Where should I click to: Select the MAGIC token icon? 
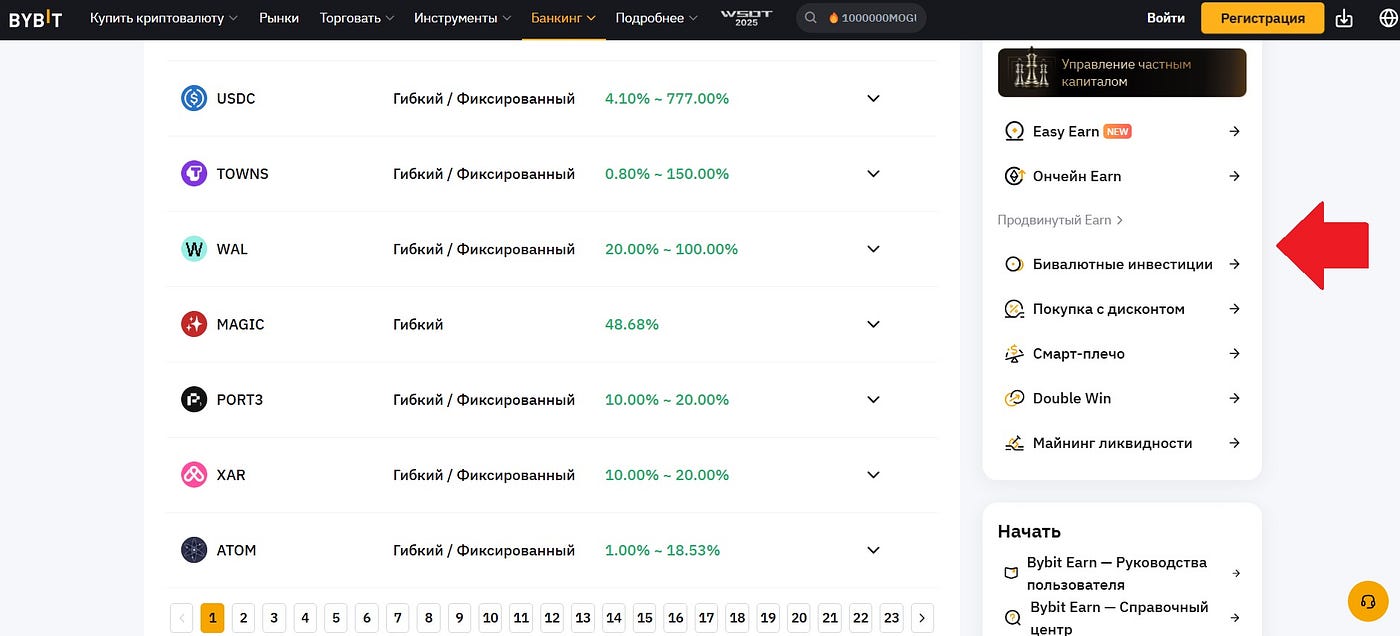(194, 324)
